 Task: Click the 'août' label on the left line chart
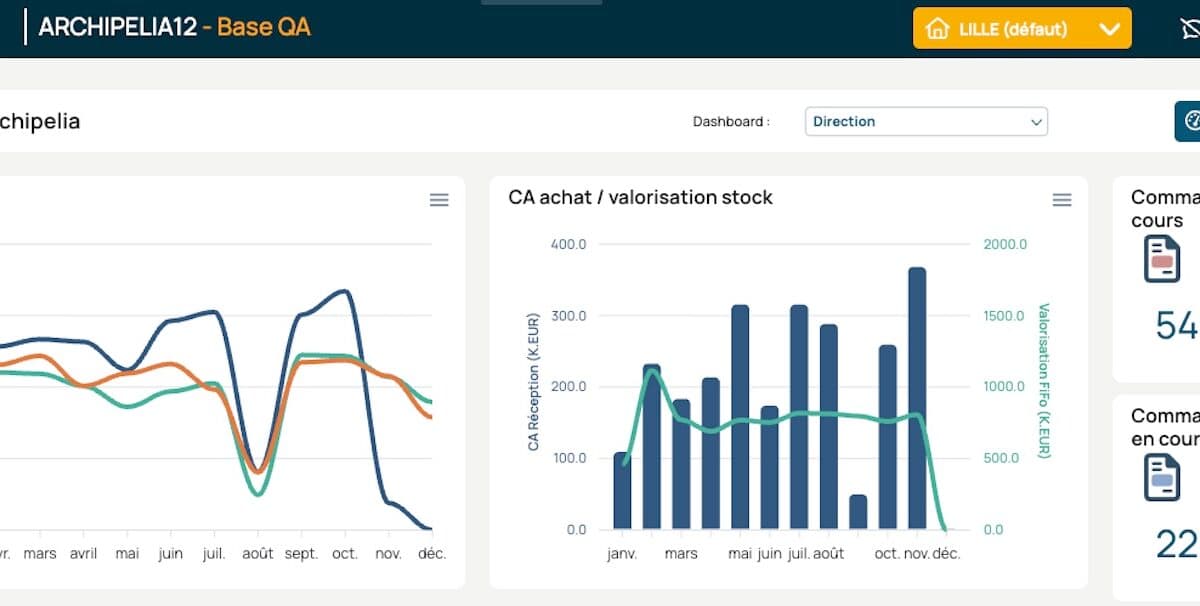pos(257,553)
